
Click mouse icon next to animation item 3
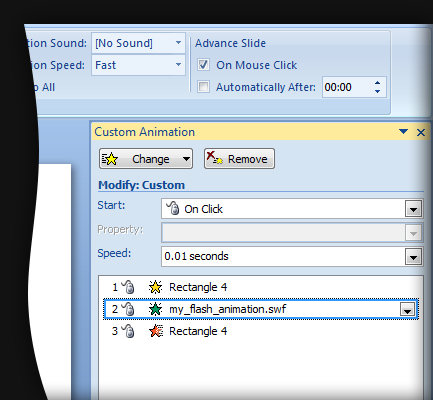coord(128,331)
